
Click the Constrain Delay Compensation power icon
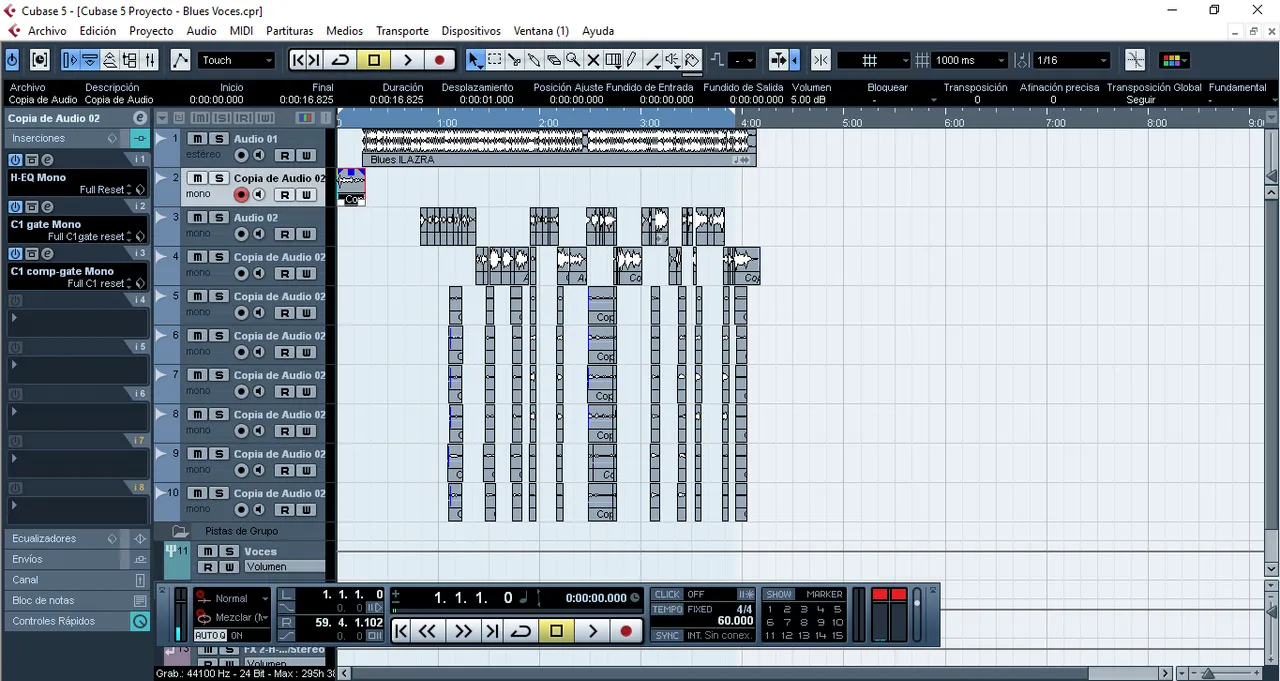[x=12, y=60]
